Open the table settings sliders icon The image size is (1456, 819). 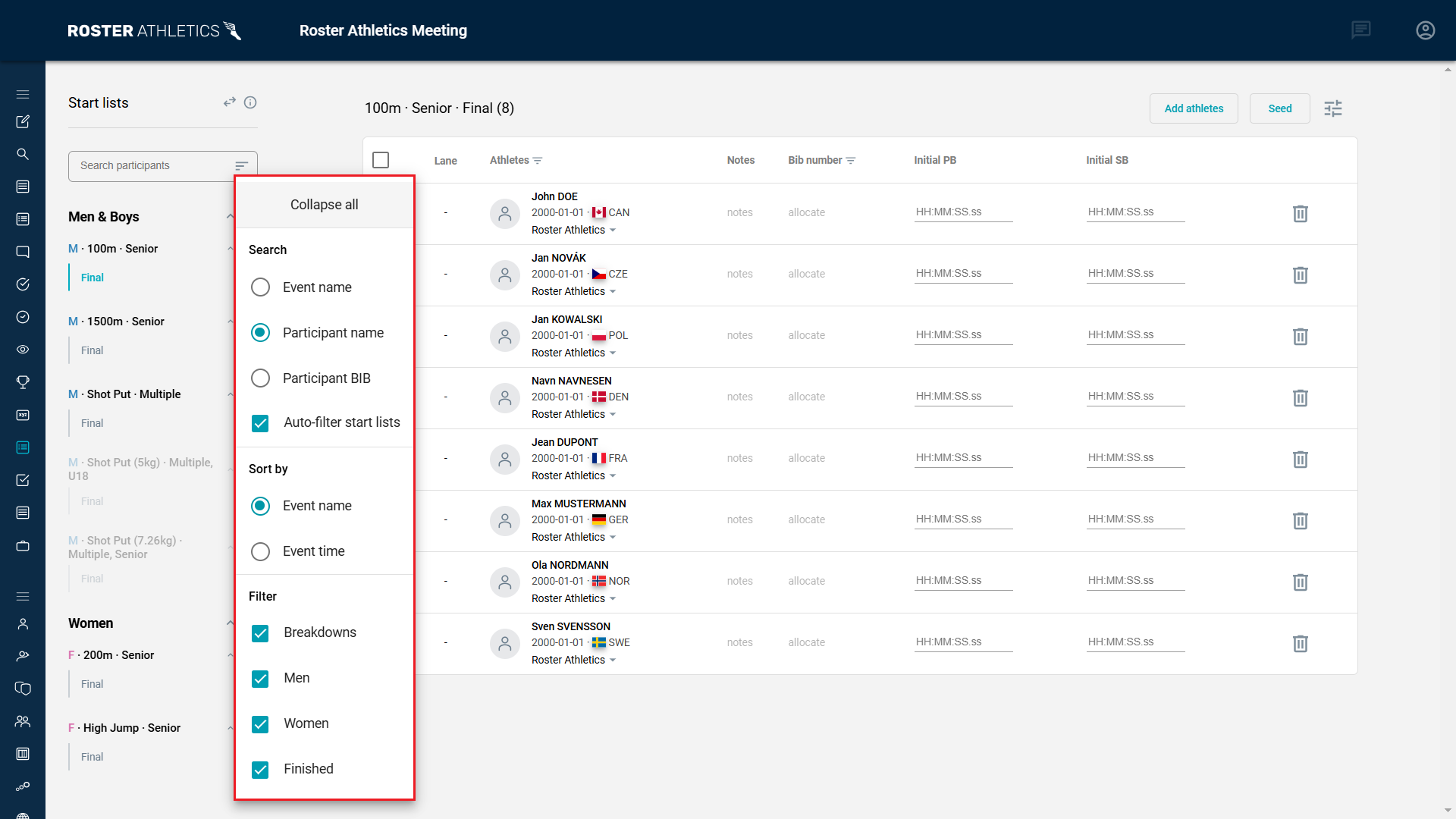[1332, 108]
